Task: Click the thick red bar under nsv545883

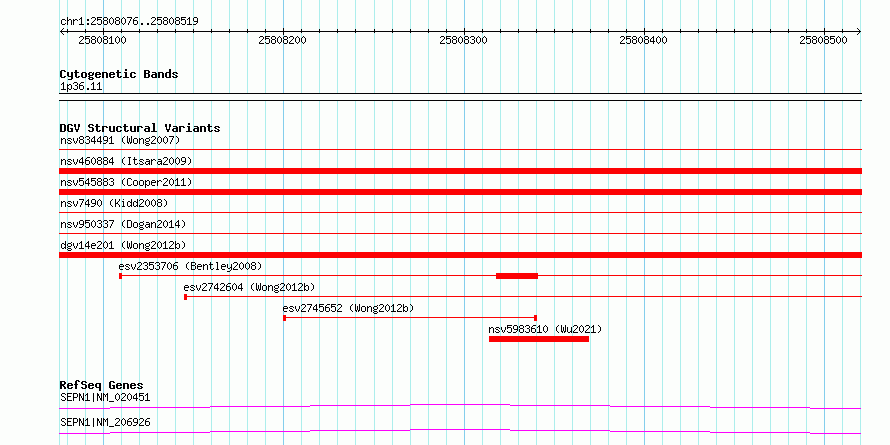Action: [460, 192]
